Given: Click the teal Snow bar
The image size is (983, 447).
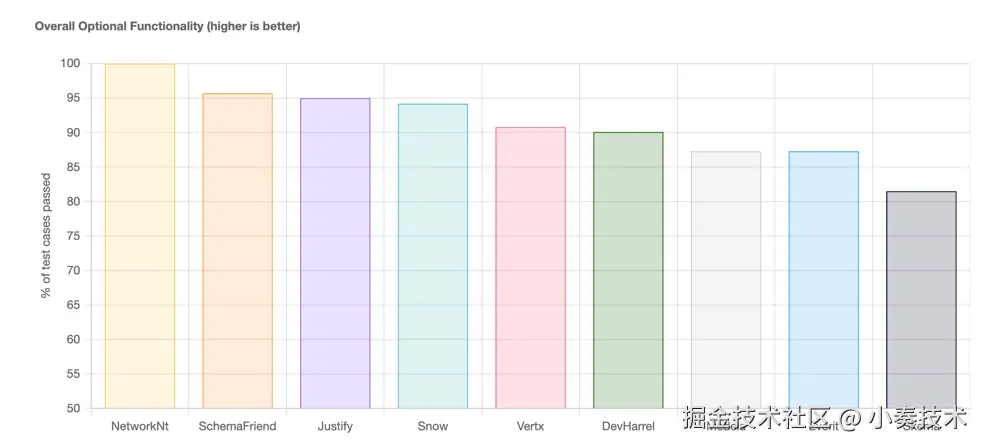Looking at the screenshot, I should (432, 256).
